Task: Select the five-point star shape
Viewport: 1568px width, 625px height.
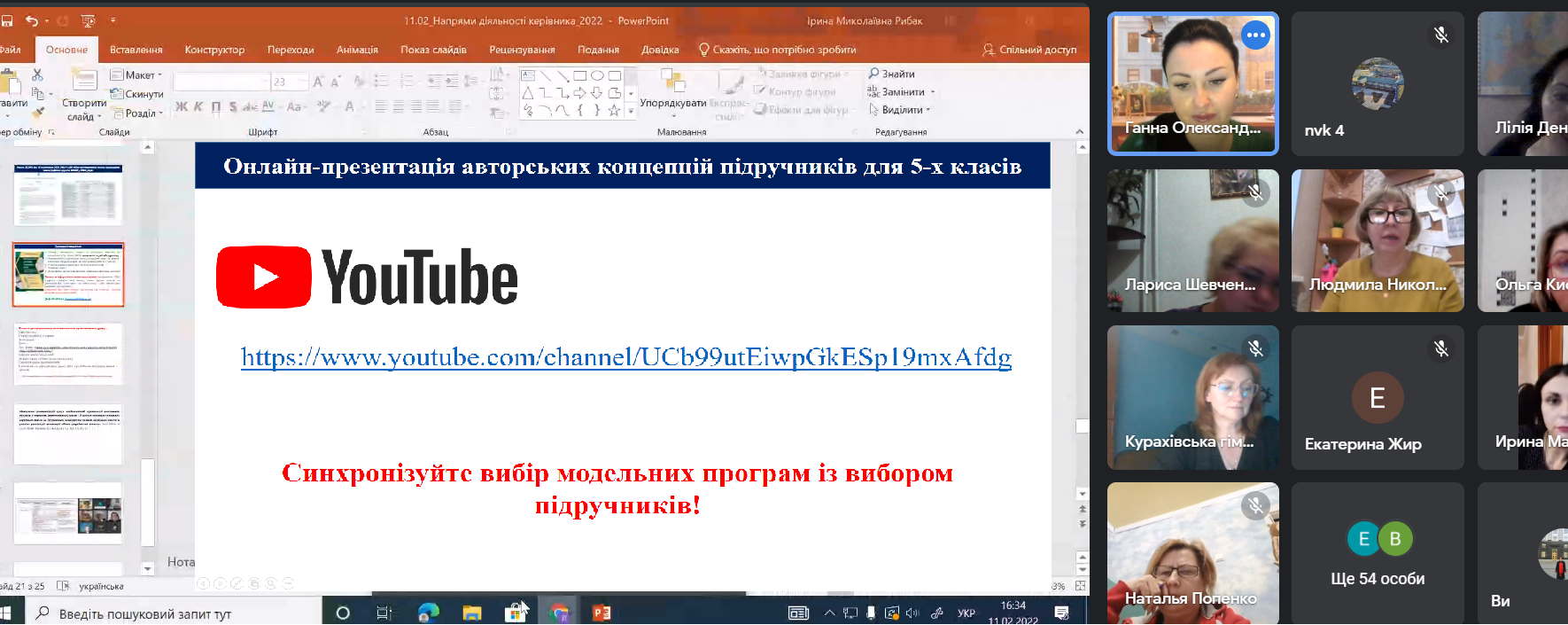Action: (614, 110)
